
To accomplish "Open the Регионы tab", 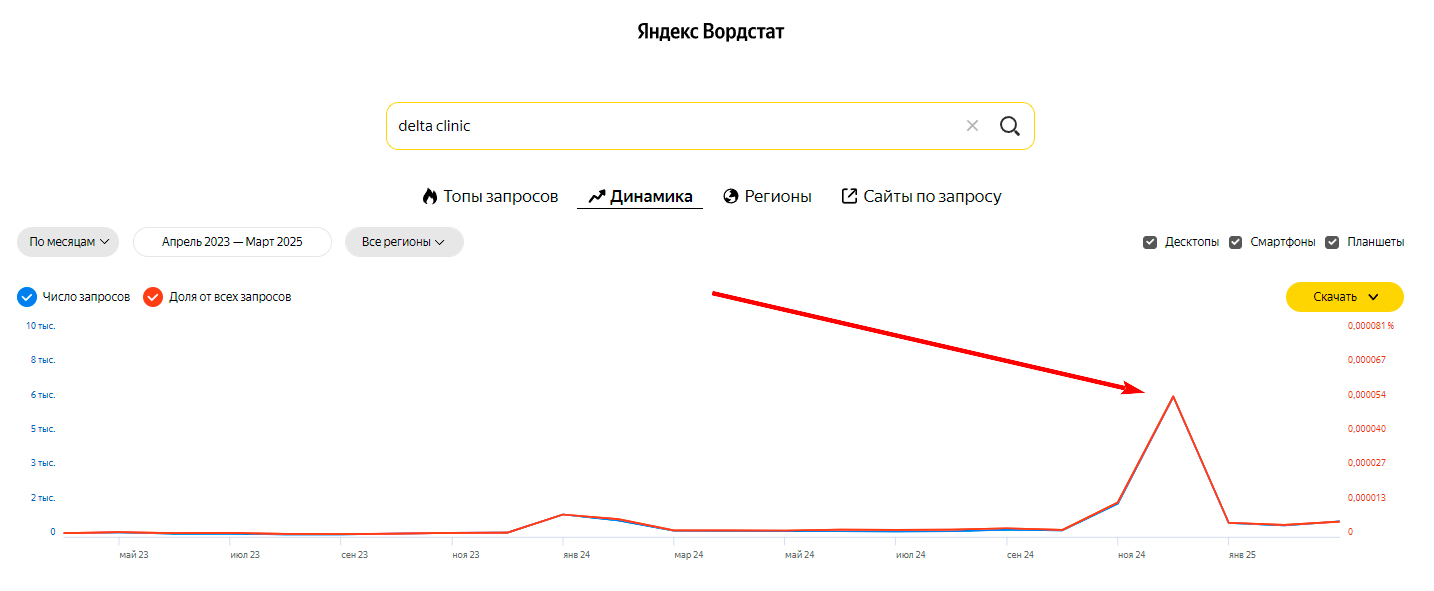I will tap(778, 196).
